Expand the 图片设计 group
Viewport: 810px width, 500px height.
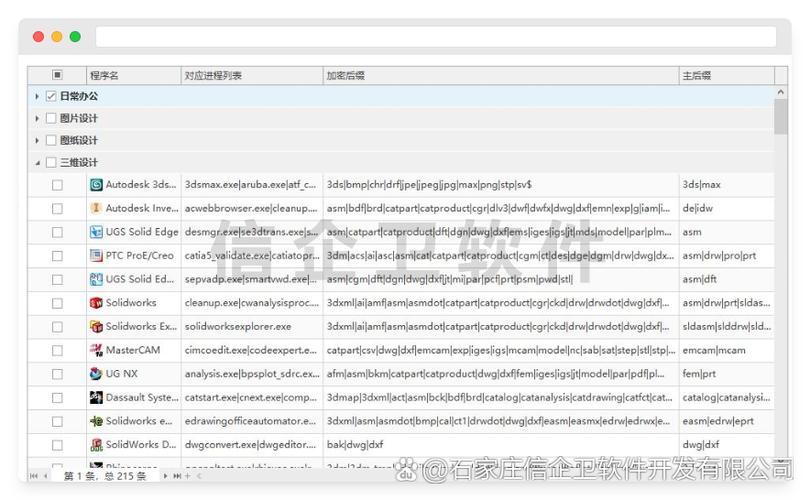click(x=37, y=119)
